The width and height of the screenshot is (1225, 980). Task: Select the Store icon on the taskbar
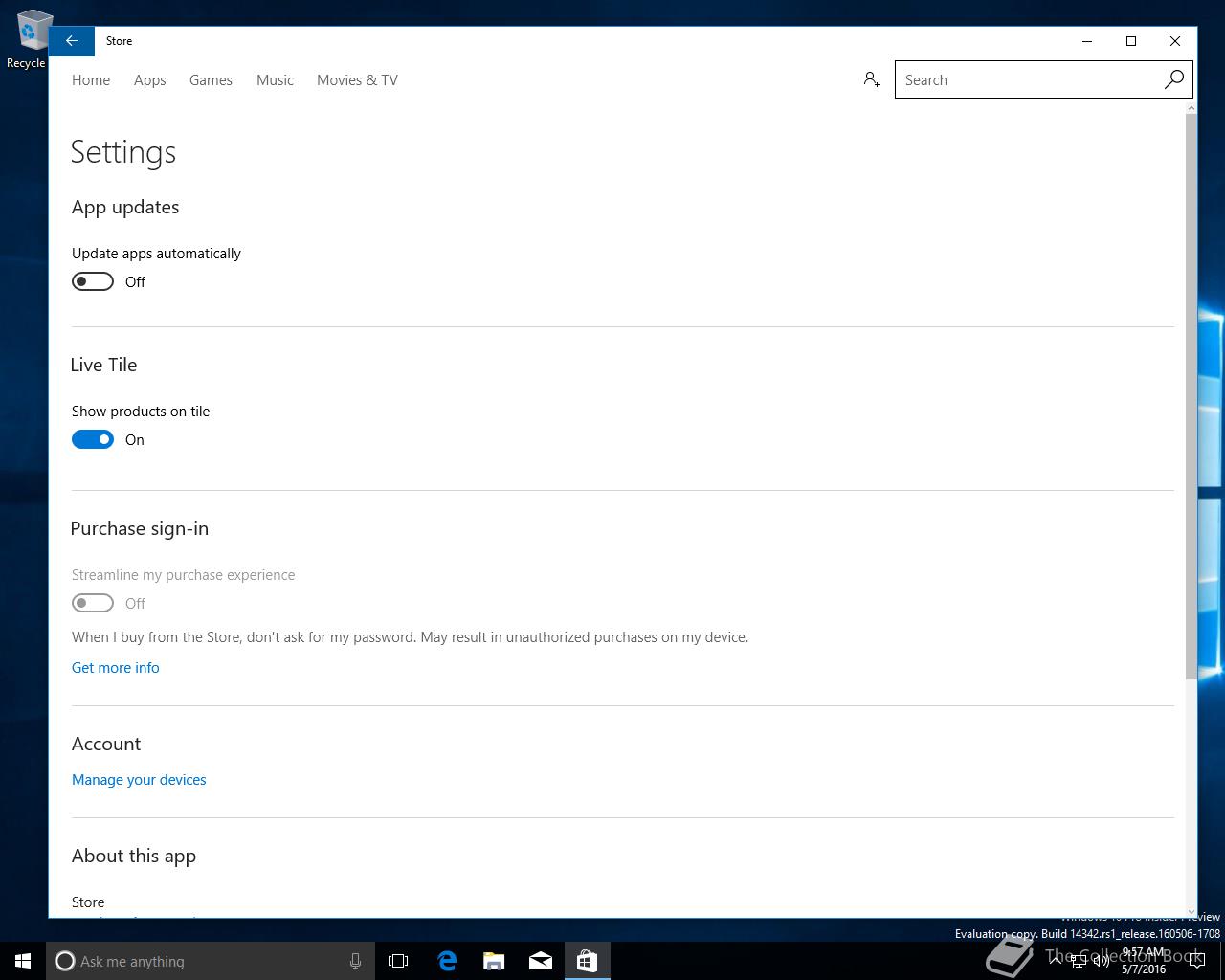click(587, 961)
